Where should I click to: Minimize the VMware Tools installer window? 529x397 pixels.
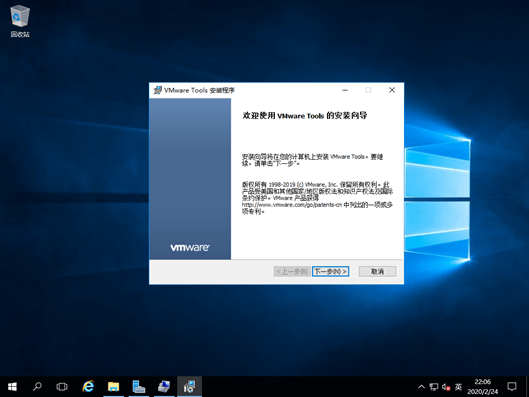click(x=345, y=90)
